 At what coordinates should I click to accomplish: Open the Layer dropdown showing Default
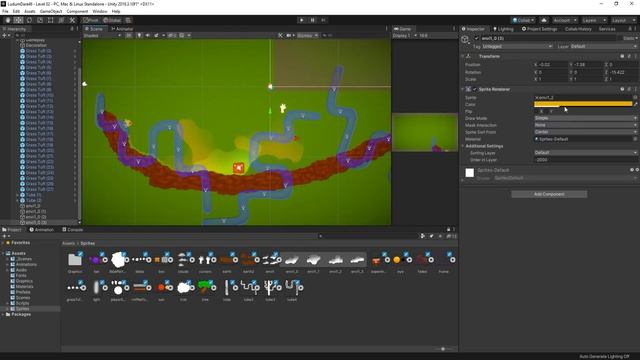pos(603,47)
